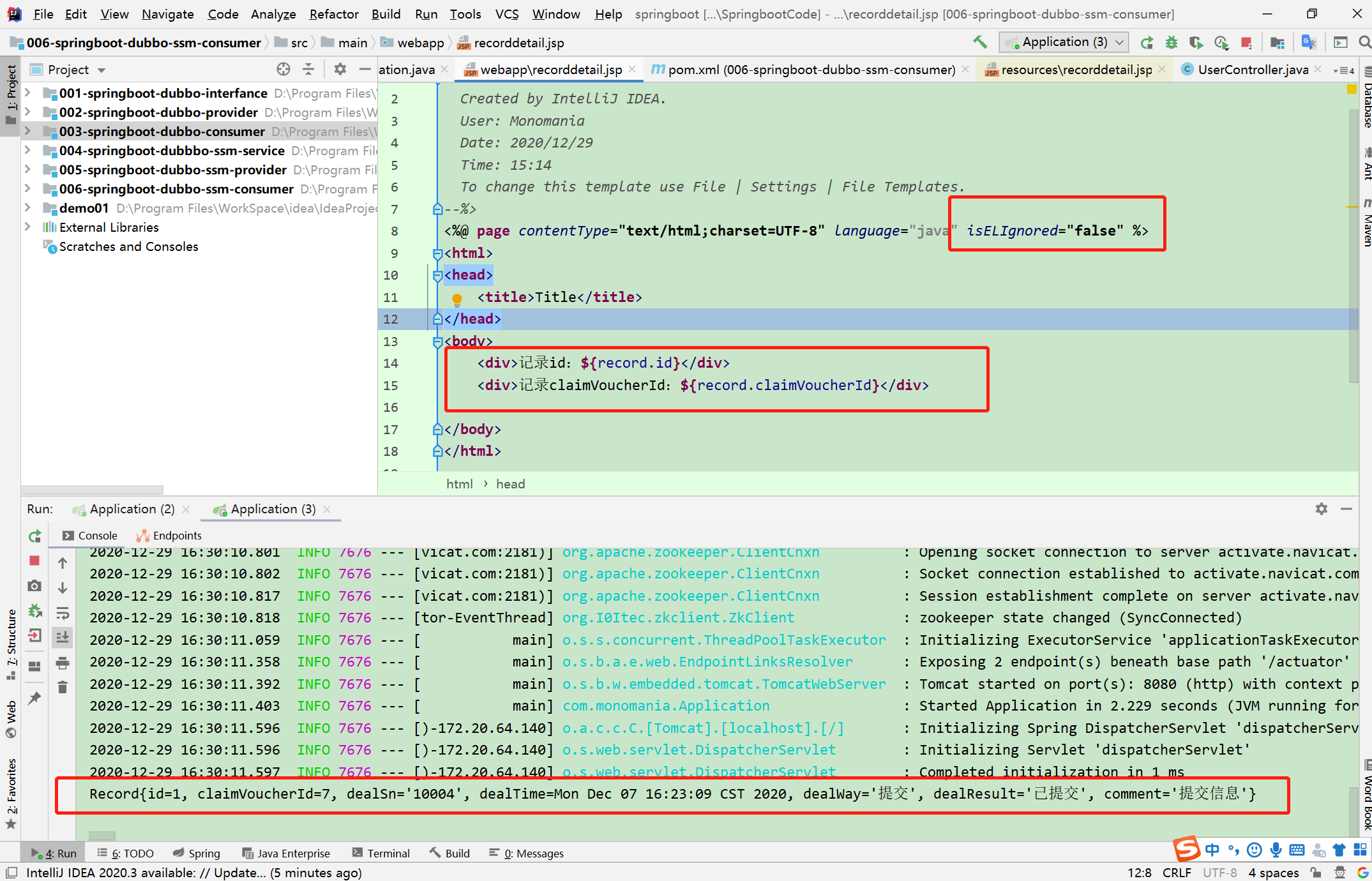
Task: Rerun Application in the Run panel sidebar
Action: tap(35, 536)
